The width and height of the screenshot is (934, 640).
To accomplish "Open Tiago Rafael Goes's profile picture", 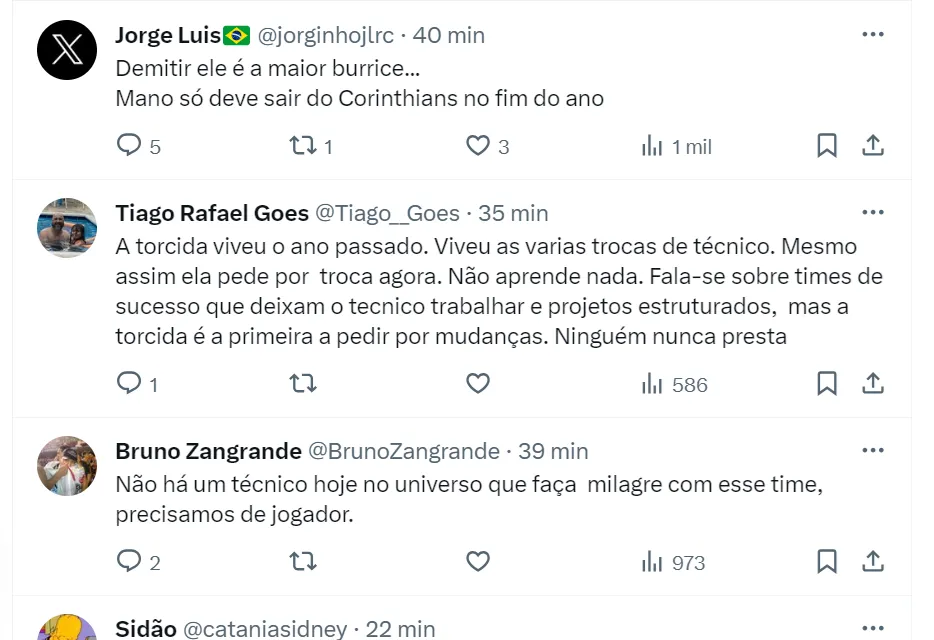I will point(67,228).
